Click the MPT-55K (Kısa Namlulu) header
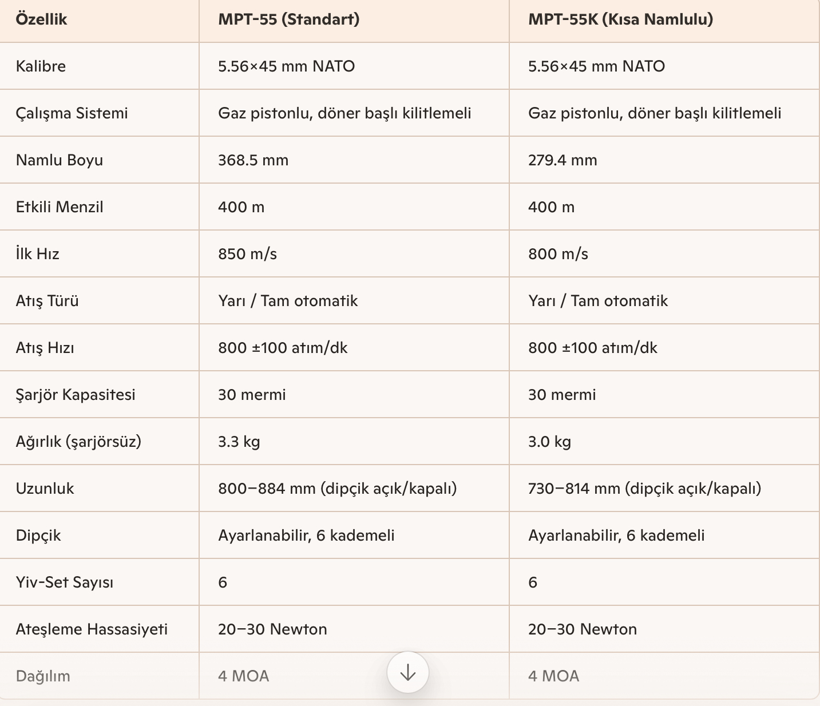The width and height of the screenshot is (820, 706). 620,19
